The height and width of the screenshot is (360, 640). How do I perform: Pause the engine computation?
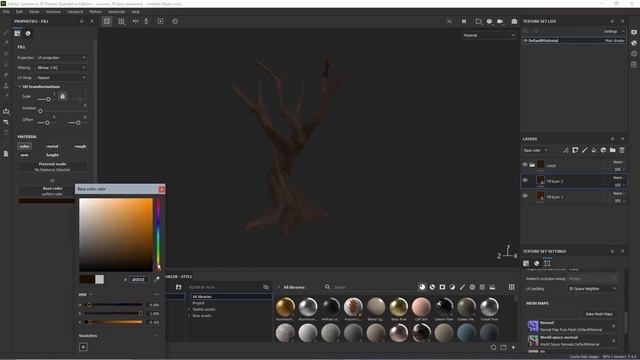(464, 21)
